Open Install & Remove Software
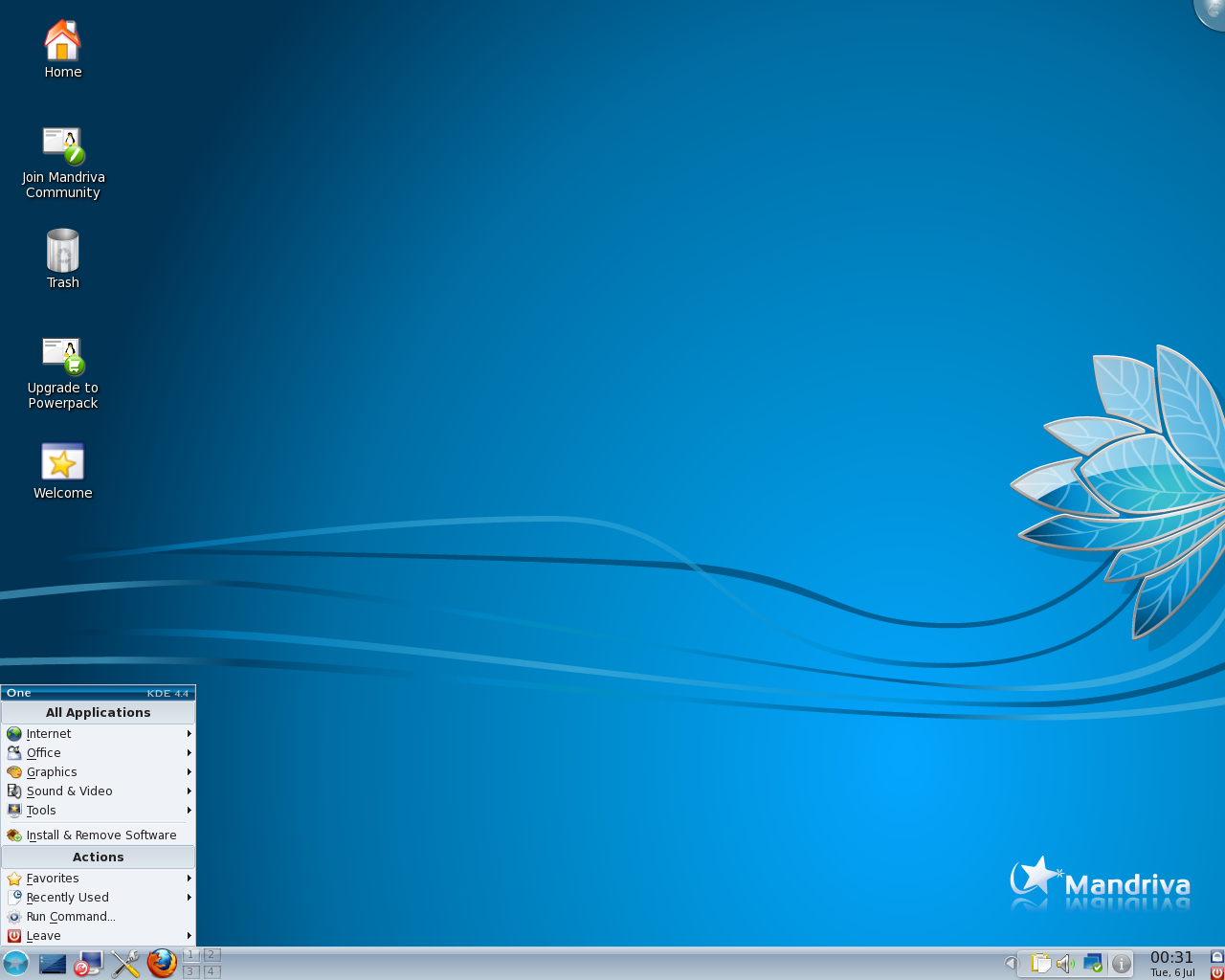The height and width of the screenshot is (980, 1225). pyautogui.click(x=101, y=835)
